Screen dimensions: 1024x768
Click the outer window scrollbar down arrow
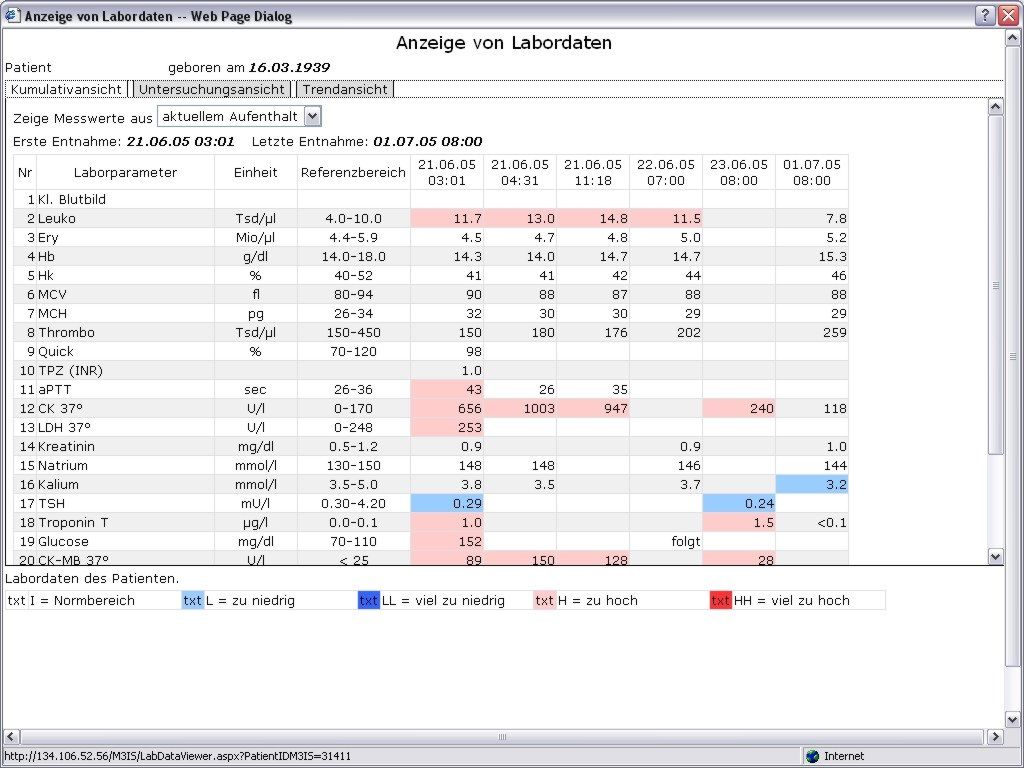pyautogui.click(x=1013, y=720)
